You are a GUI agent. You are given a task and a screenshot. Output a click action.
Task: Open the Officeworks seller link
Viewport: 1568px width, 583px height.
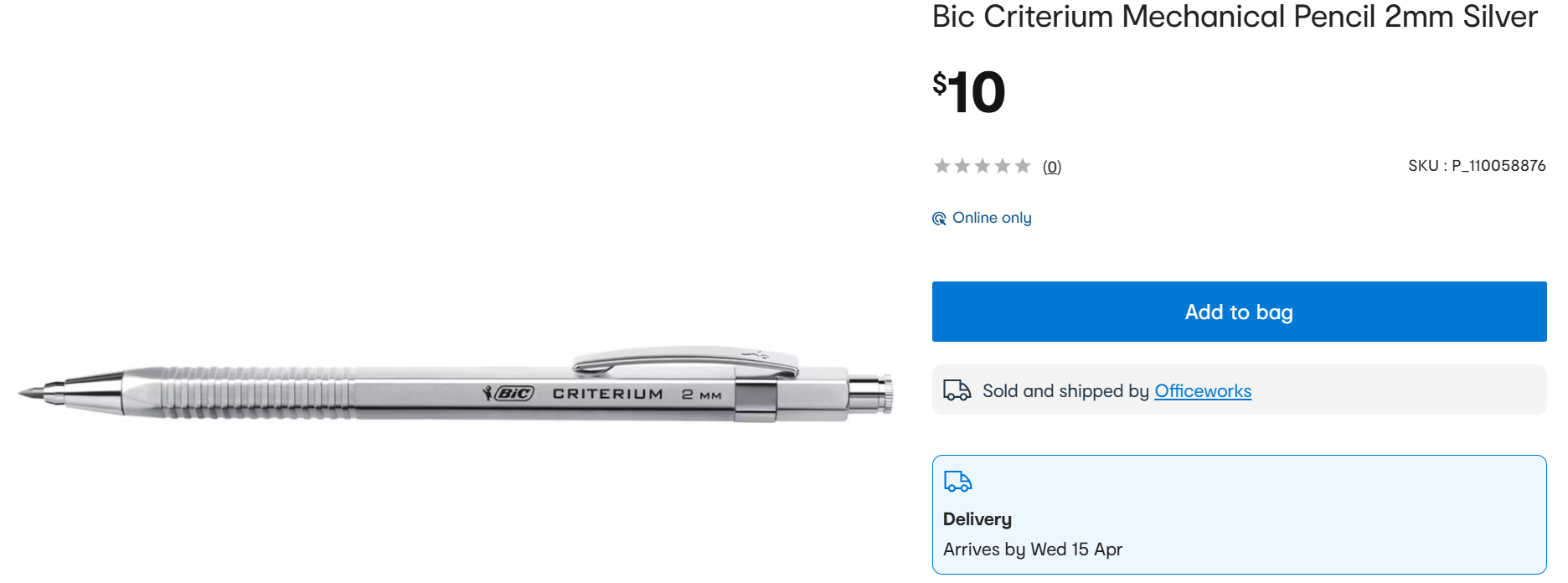(1203, 391)
